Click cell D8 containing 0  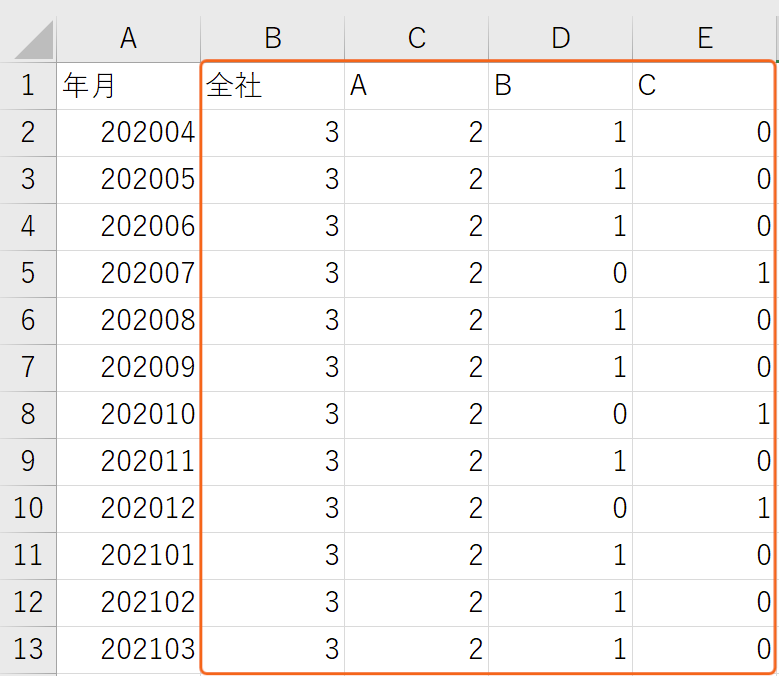561,415
